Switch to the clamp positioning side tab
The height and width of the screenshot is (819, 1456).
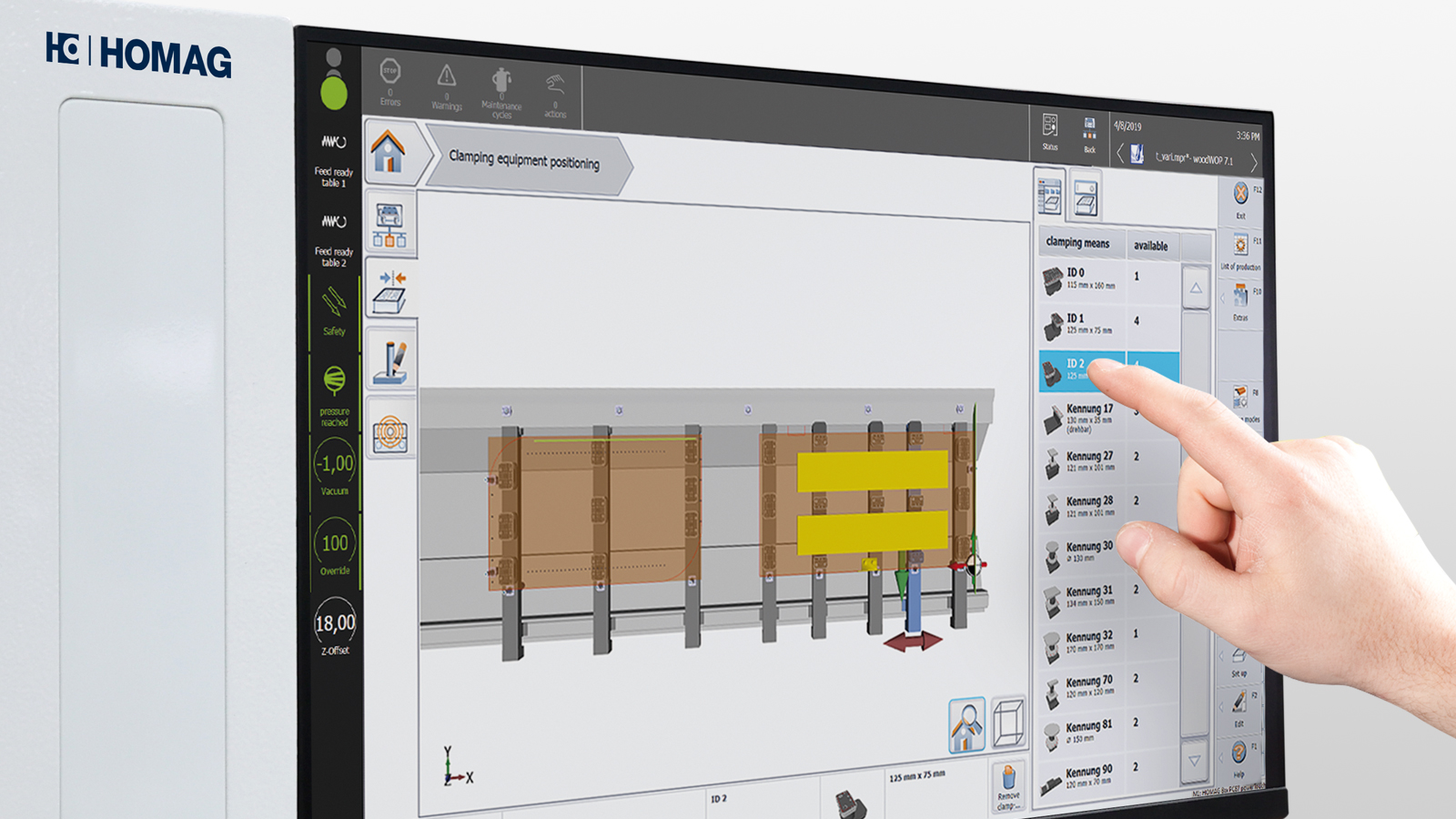(391, 288)
